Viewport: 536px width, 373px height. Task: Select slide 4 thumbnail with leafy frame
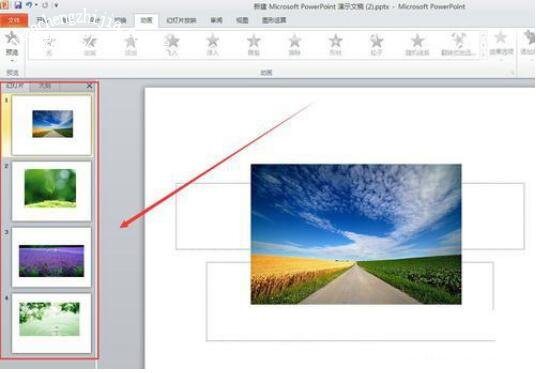(52, 323)
